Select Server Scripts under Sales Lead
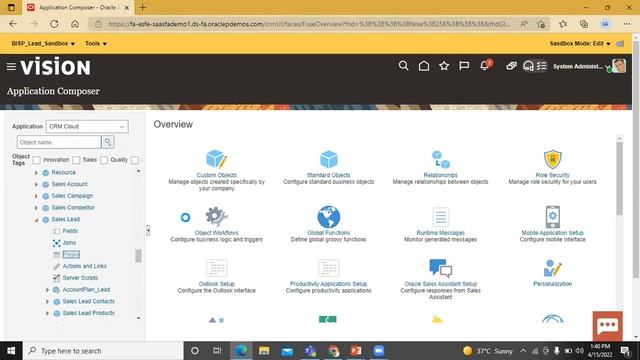This screenshot has width=640, height=360. click(80, 278)
